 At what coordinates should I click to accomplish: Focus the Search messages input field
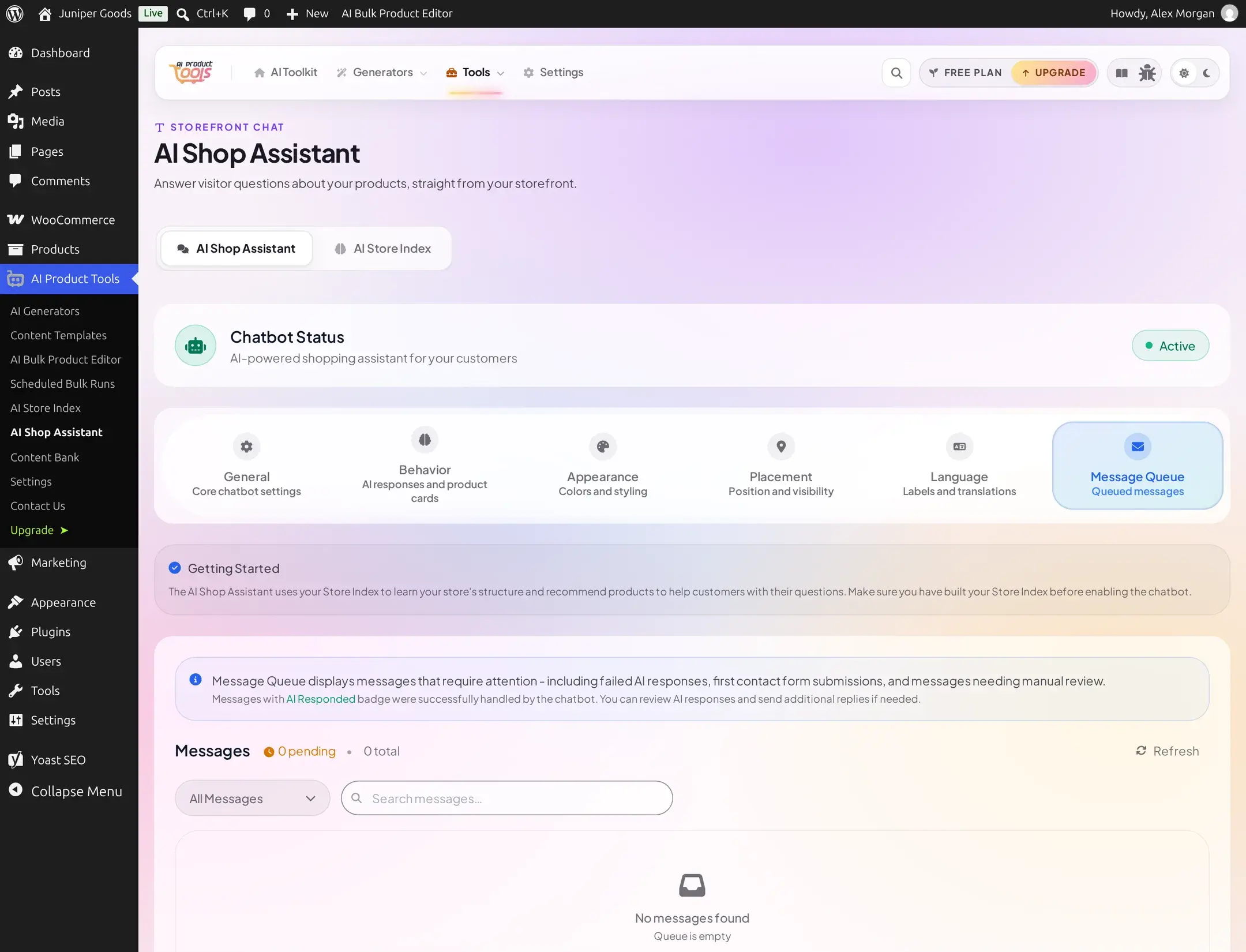(x=506, y=799)
